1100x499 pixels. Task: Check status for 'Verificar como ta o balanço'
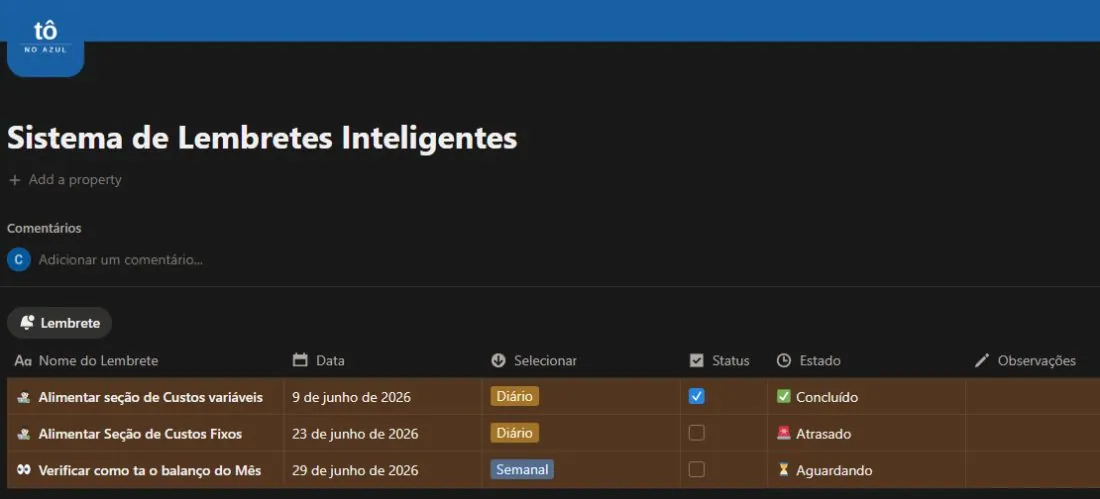coord(697,470)
